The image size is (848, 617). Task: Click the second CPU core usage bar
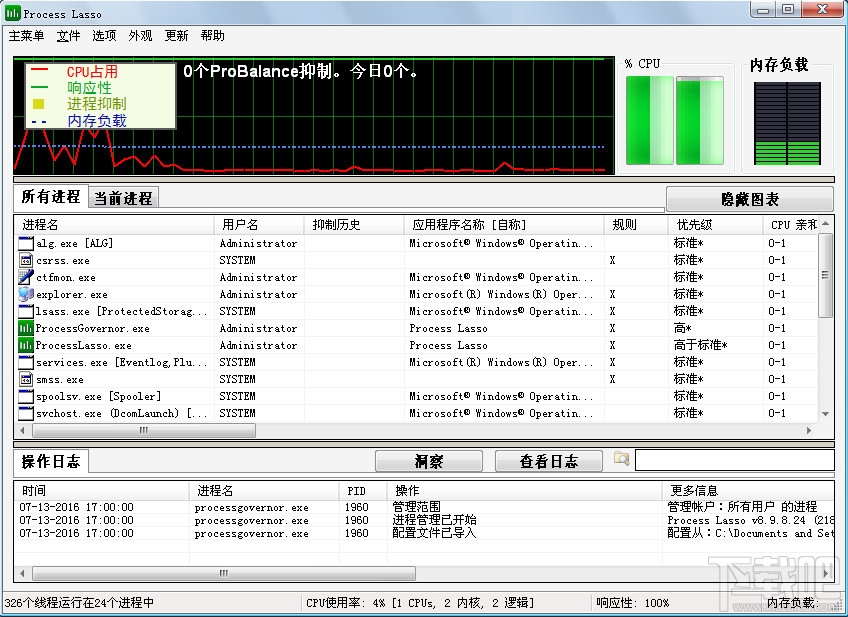point(700,120)
